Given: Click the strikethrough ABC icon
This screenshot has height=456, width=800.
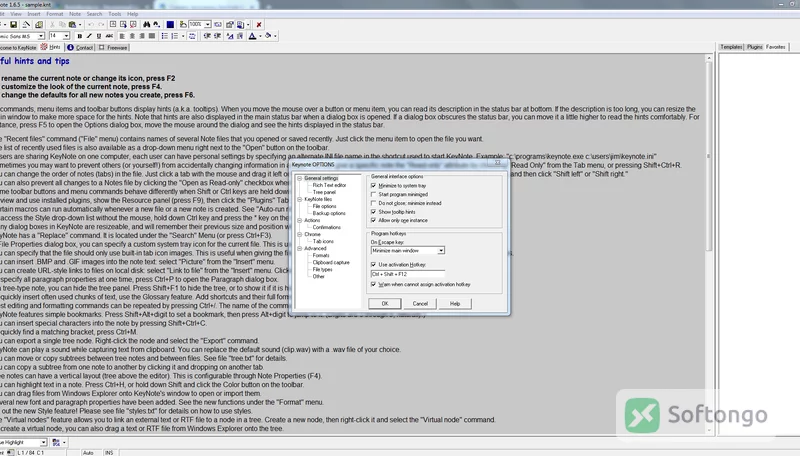Looking at the screenshot, I should click(x=109, y=36).
